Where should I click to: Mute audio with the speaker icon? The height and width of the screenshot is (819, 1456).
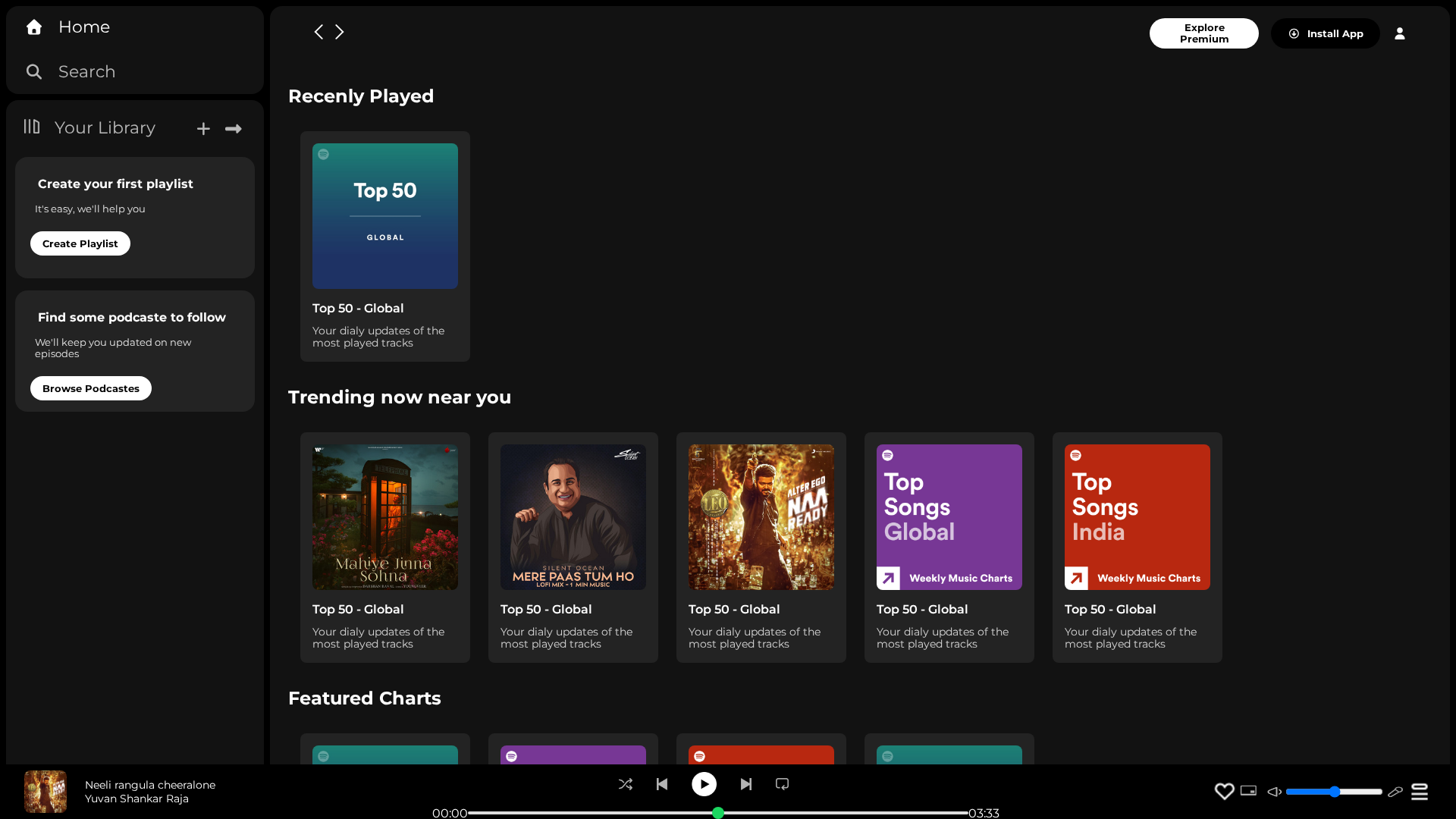tap(1274, 792)
